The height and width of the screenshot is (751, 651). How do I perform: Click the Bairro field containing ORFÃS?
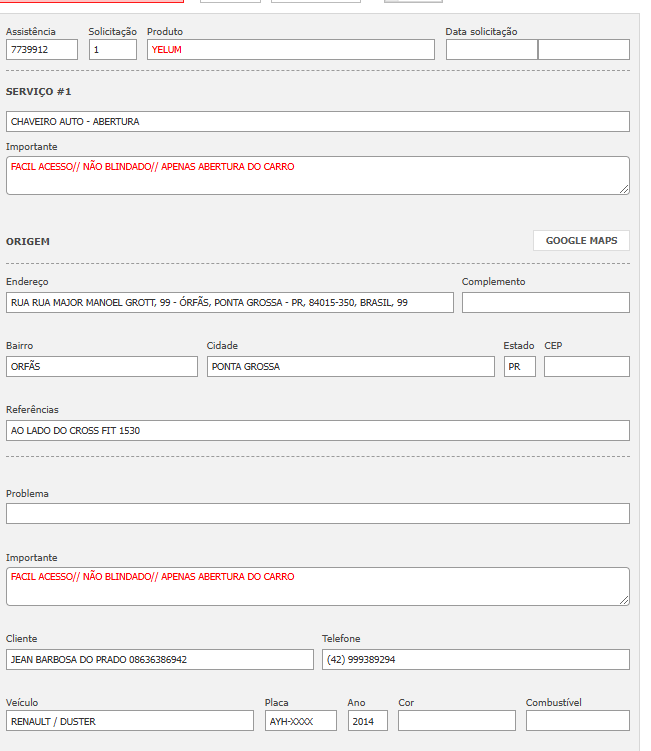(x=101, y=367)
